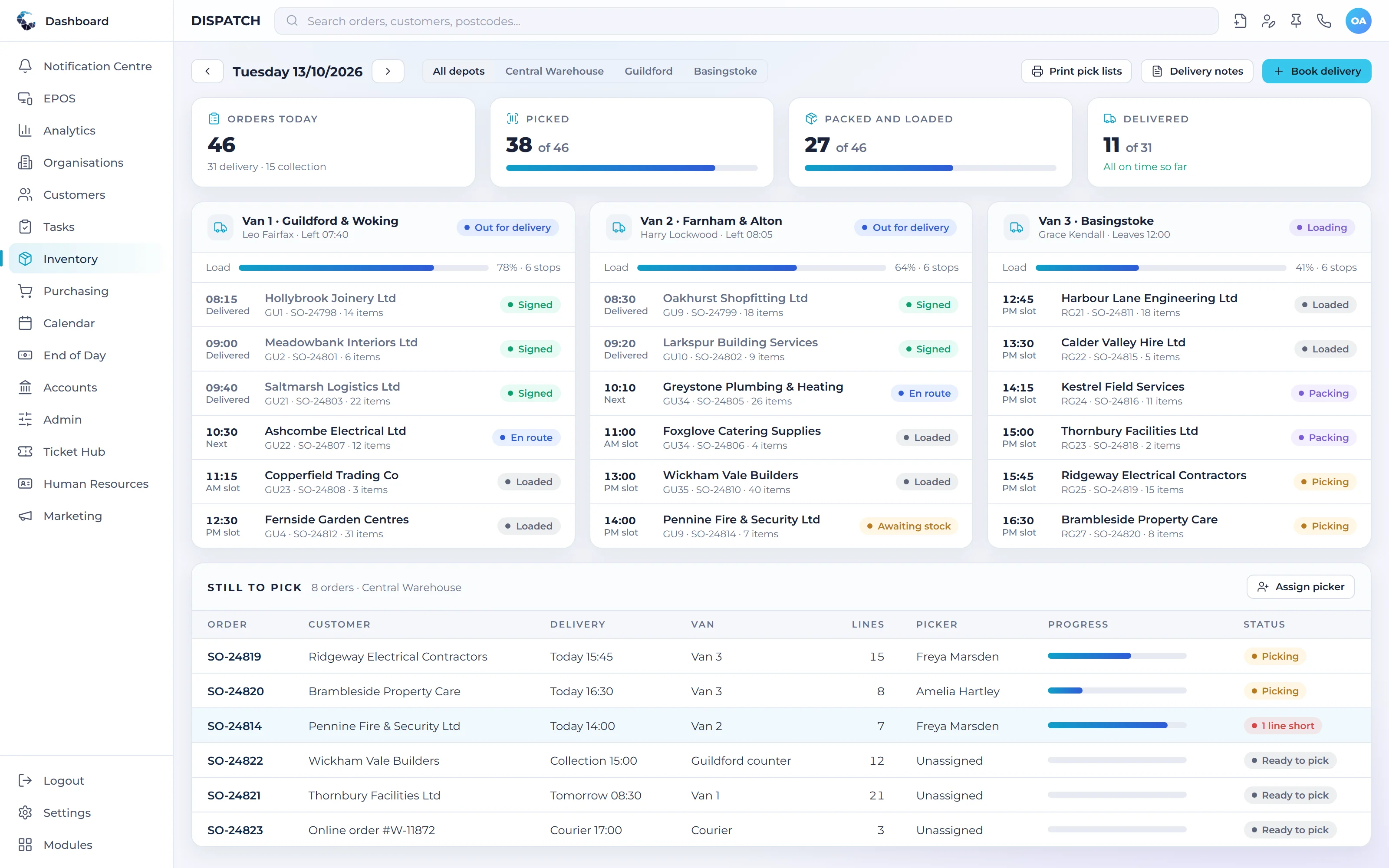Screen dimensions: 1389x868
Task: Select the Calendar icon in sidebar
Action: pos(25,323)
